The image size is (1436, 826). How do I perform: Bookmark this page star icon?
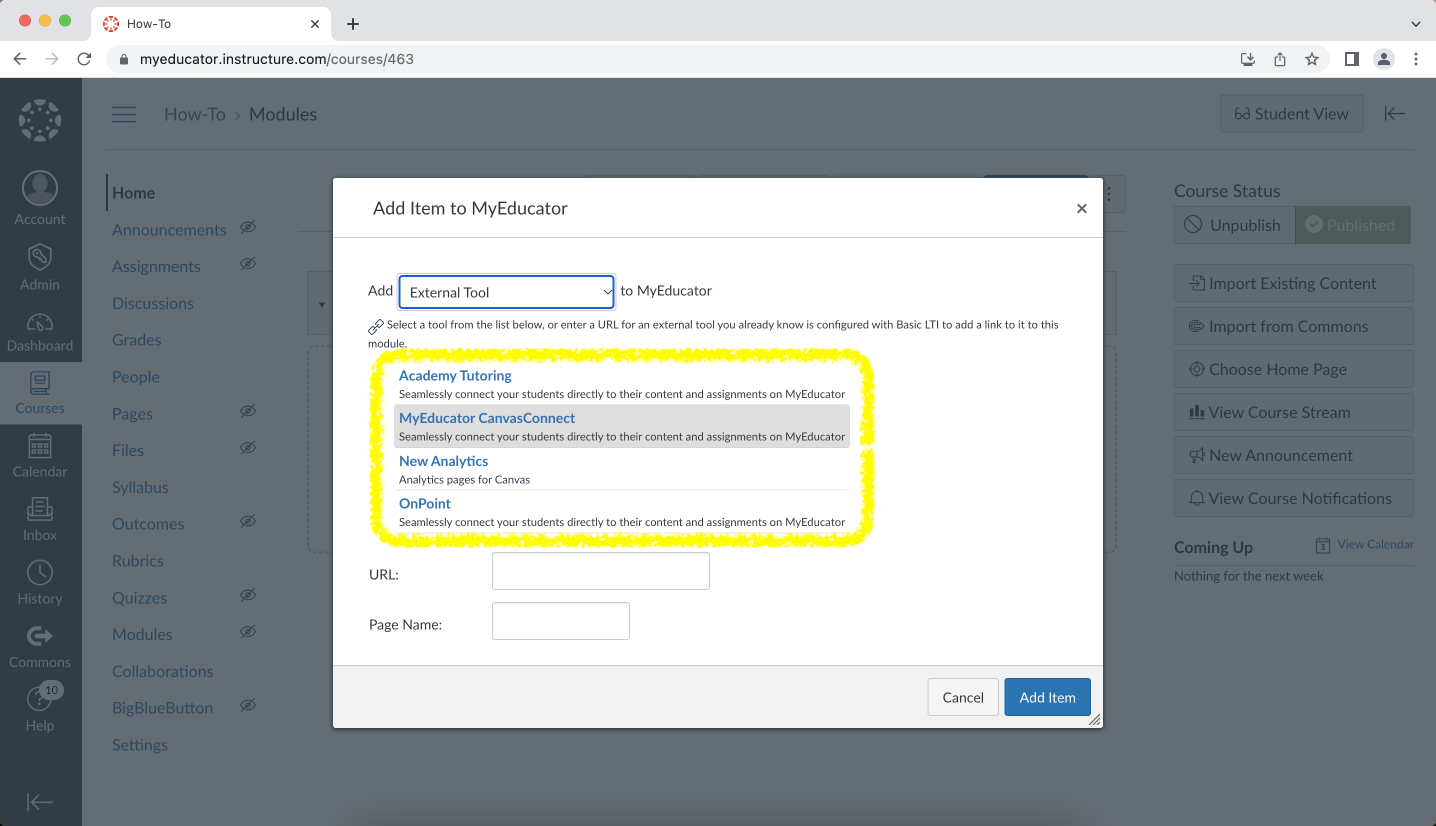1312,59
